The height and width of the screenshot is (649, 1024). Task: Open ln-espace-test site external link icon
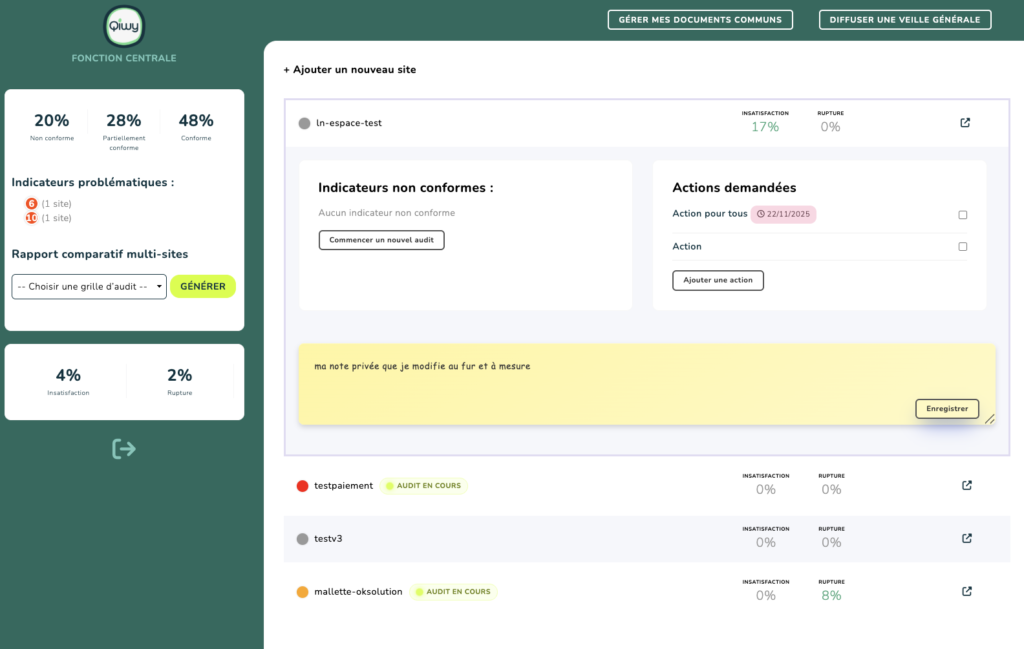click(x=965, y=123)
